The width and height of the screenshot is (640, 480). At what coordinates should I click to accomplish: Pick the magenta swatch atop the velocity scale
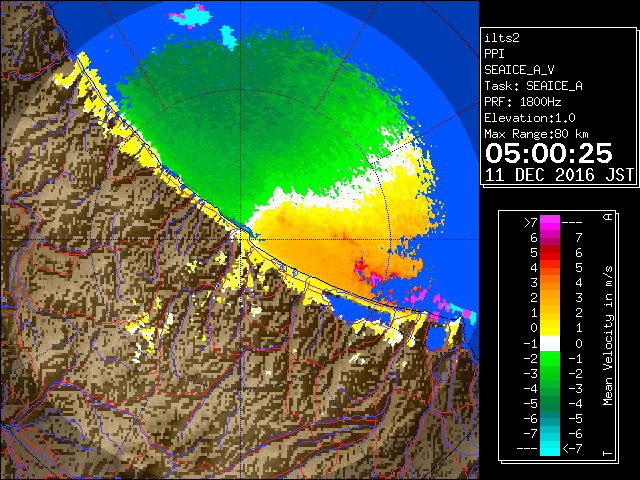point(550,222)
